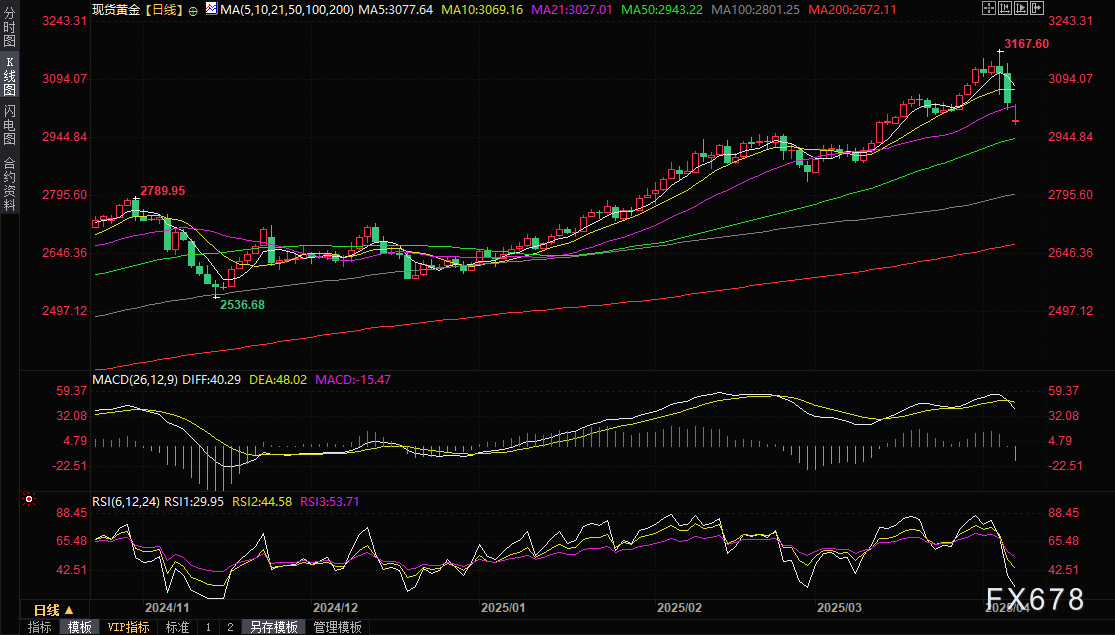Screen dimensions: 1115x635
Task: Click the right axis 2944.84 price level
Action: [1070, 137]
